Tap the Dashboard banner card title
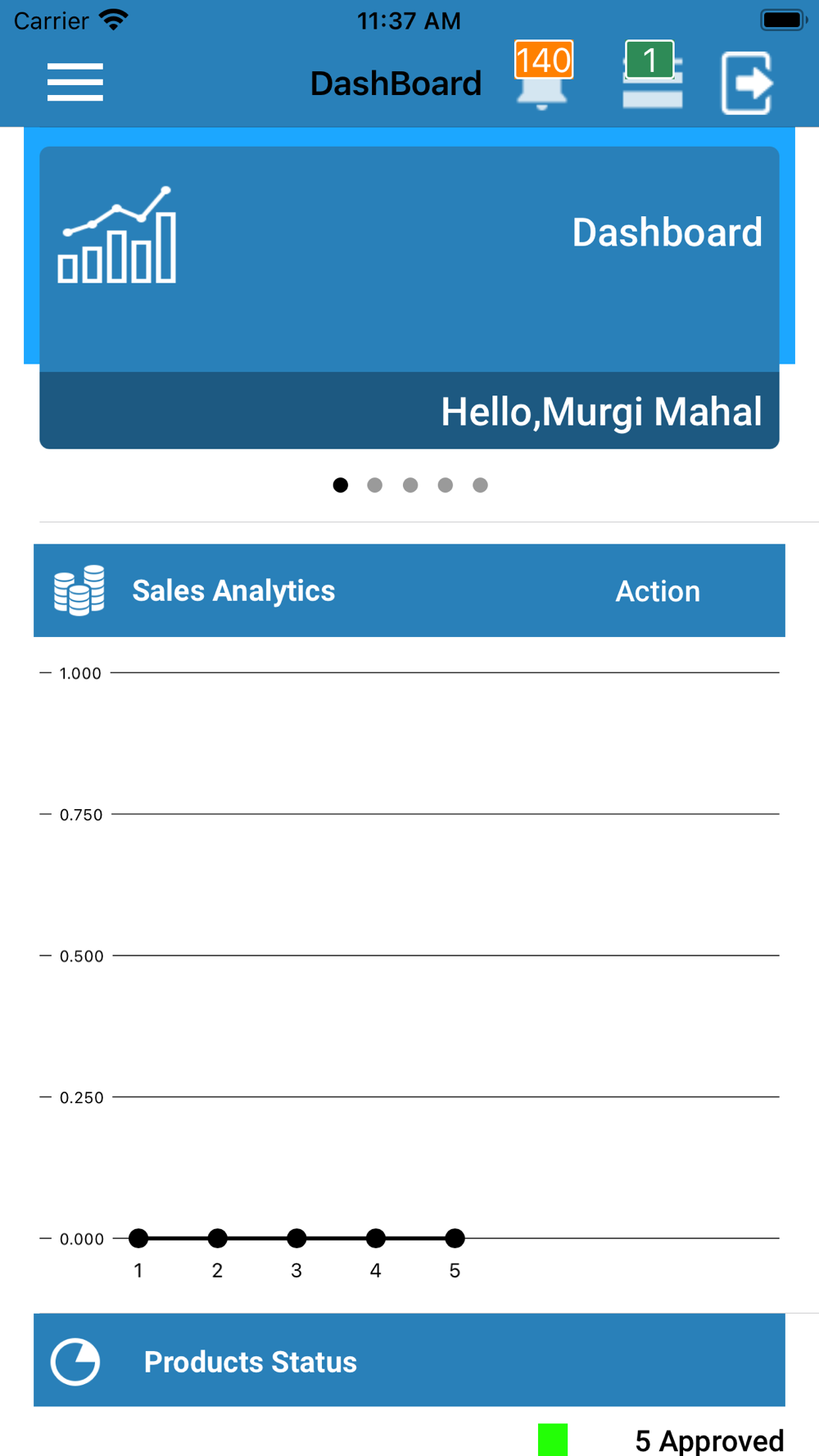Viewport: 819px width, 1456px height. (667, 233)
